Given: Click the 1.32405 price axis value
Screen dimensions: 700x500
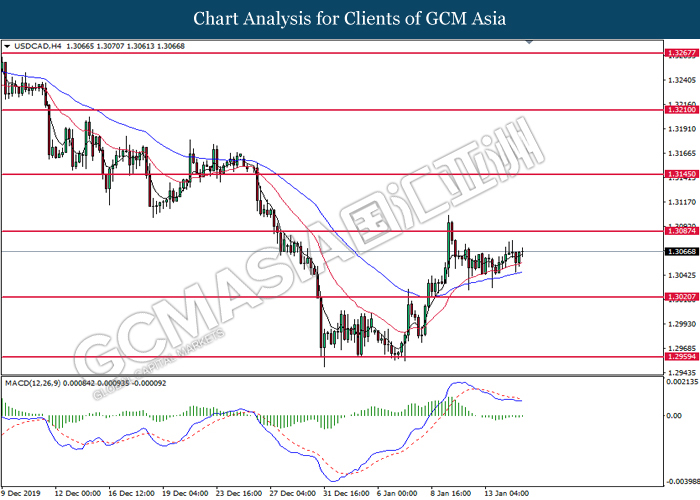Looking at the screenshot, I should point(682,80).
